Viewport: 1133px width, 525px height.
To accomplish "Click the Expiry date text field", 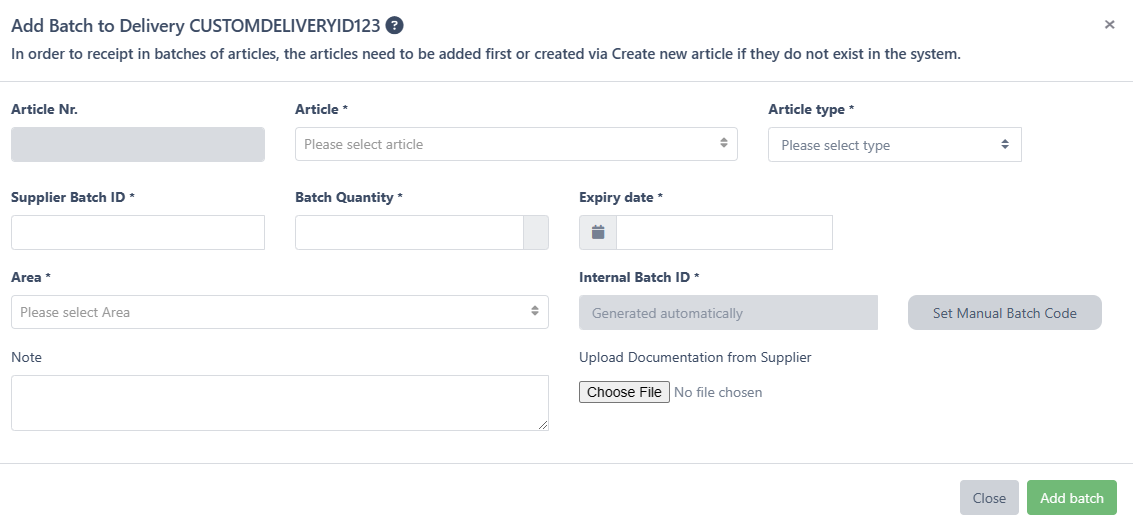I will (724, 233).
